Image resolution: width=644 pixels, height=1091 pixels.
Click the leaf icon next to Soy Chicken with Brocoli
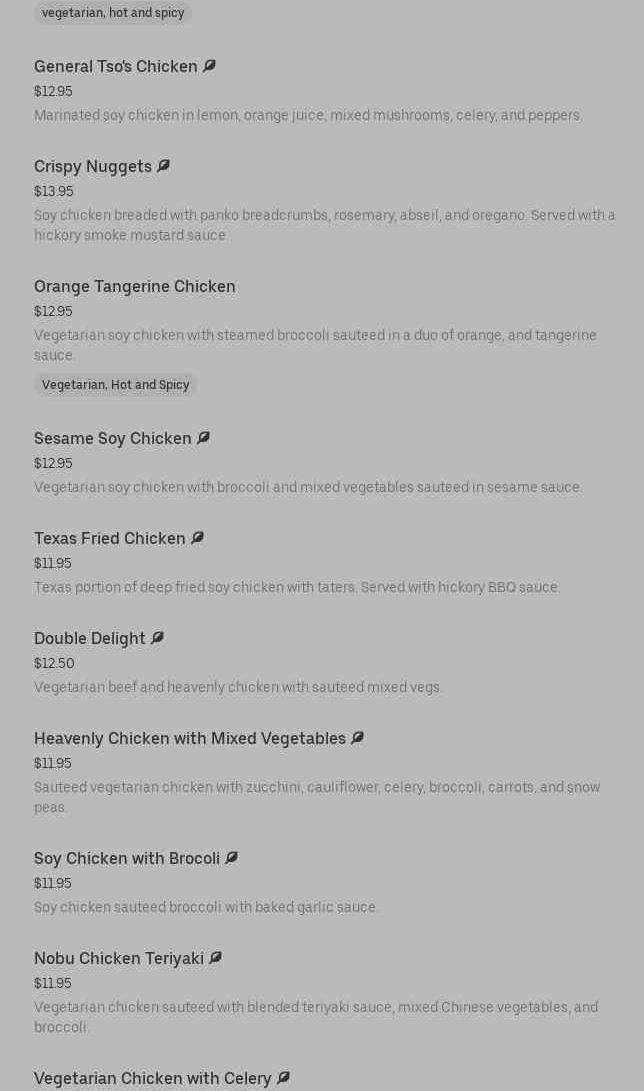click(x=231, y=858)
